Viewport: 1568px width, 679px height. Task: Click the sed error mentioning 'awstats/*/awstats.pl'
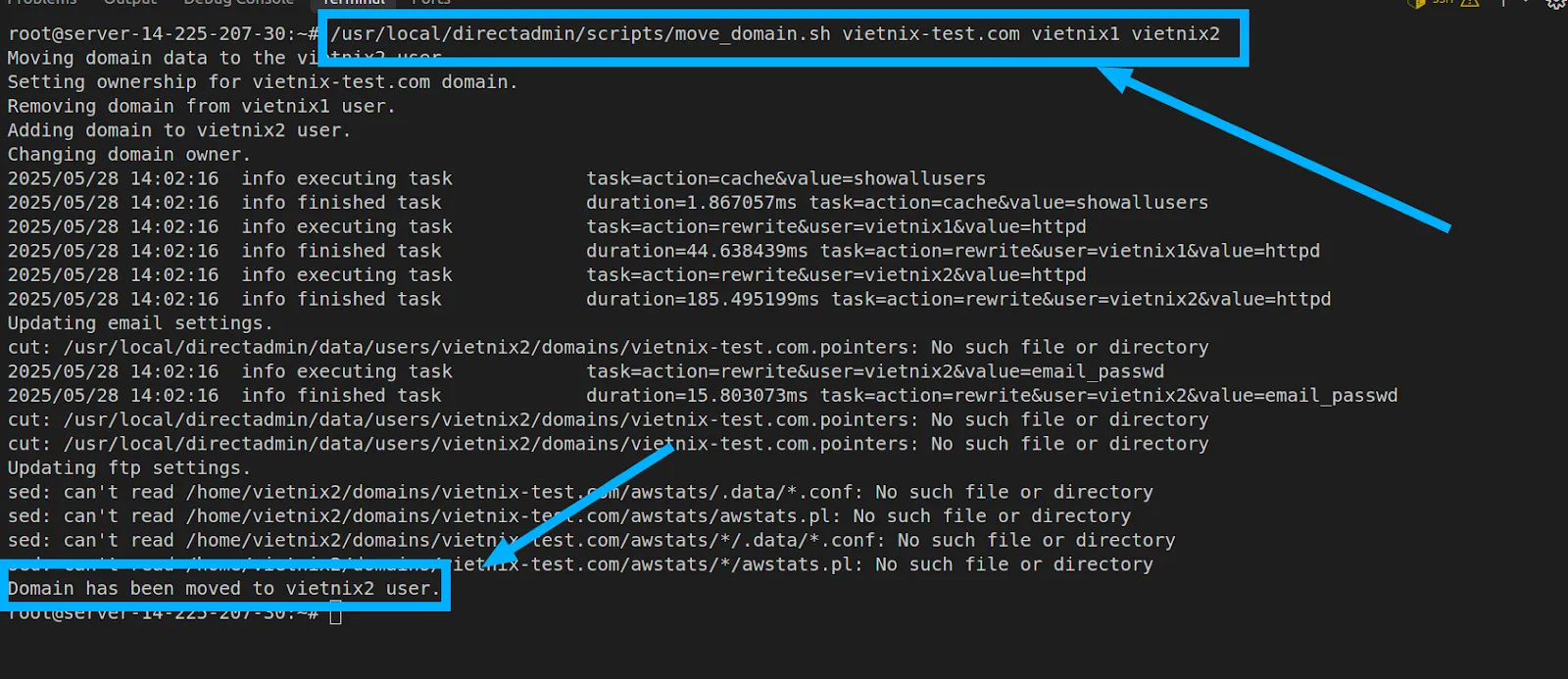580,564
